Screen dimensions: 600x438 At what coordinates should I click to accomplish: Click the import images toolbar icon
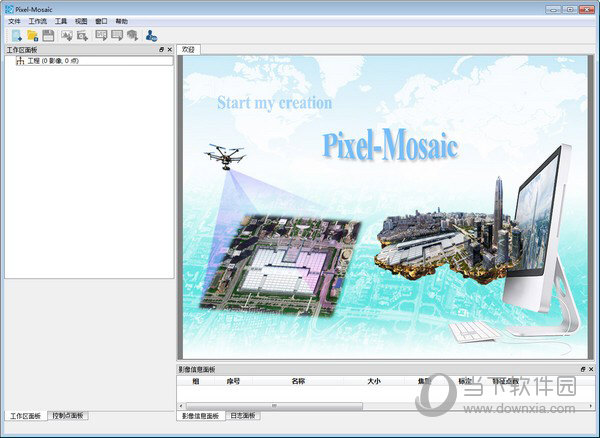(67, 36)
